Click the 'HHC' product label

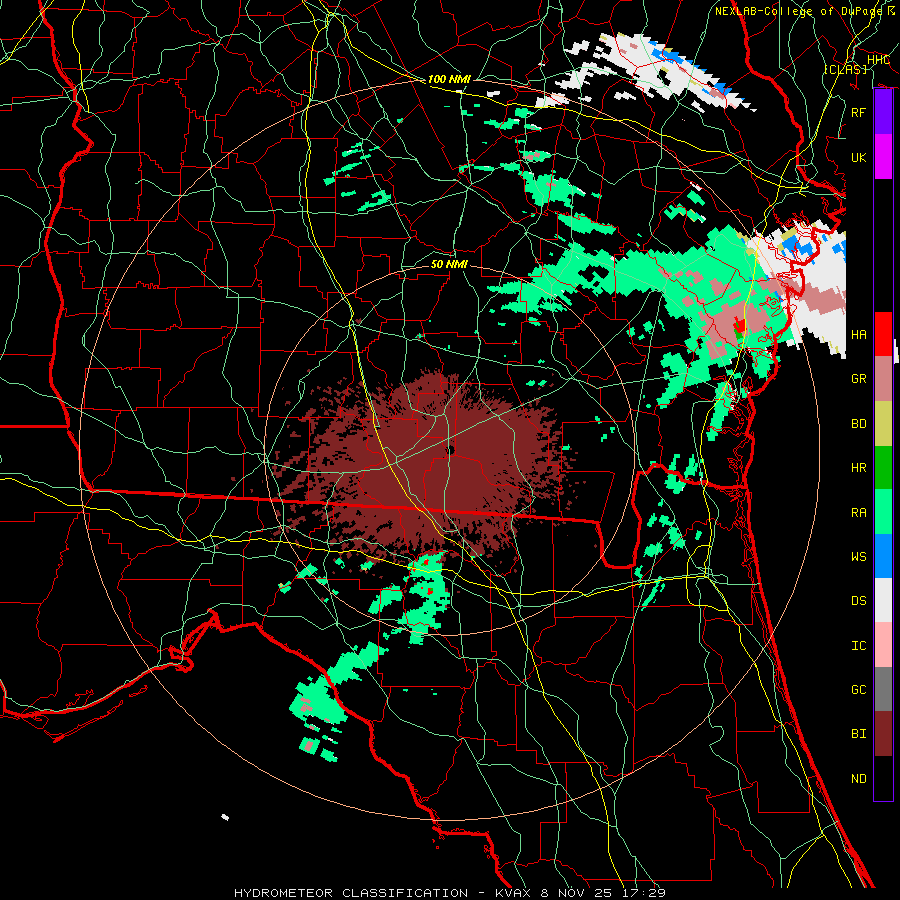tap(878, 60)
